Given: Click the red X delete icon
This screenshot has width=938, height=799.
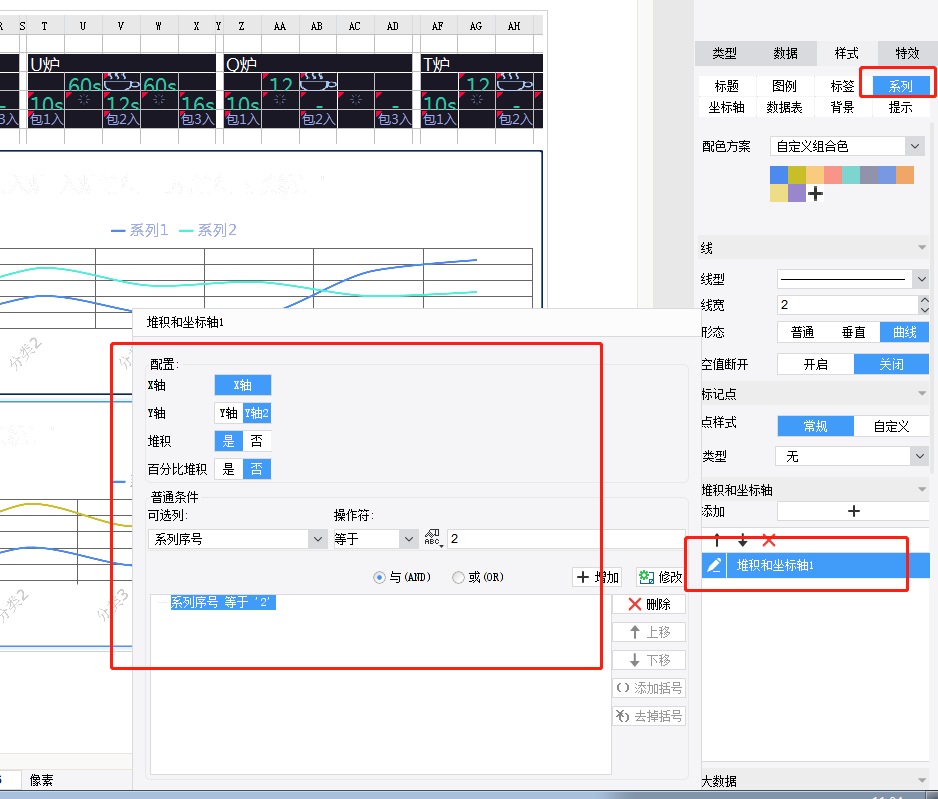Looking at the screenshot, I should [x=768, y=540].
